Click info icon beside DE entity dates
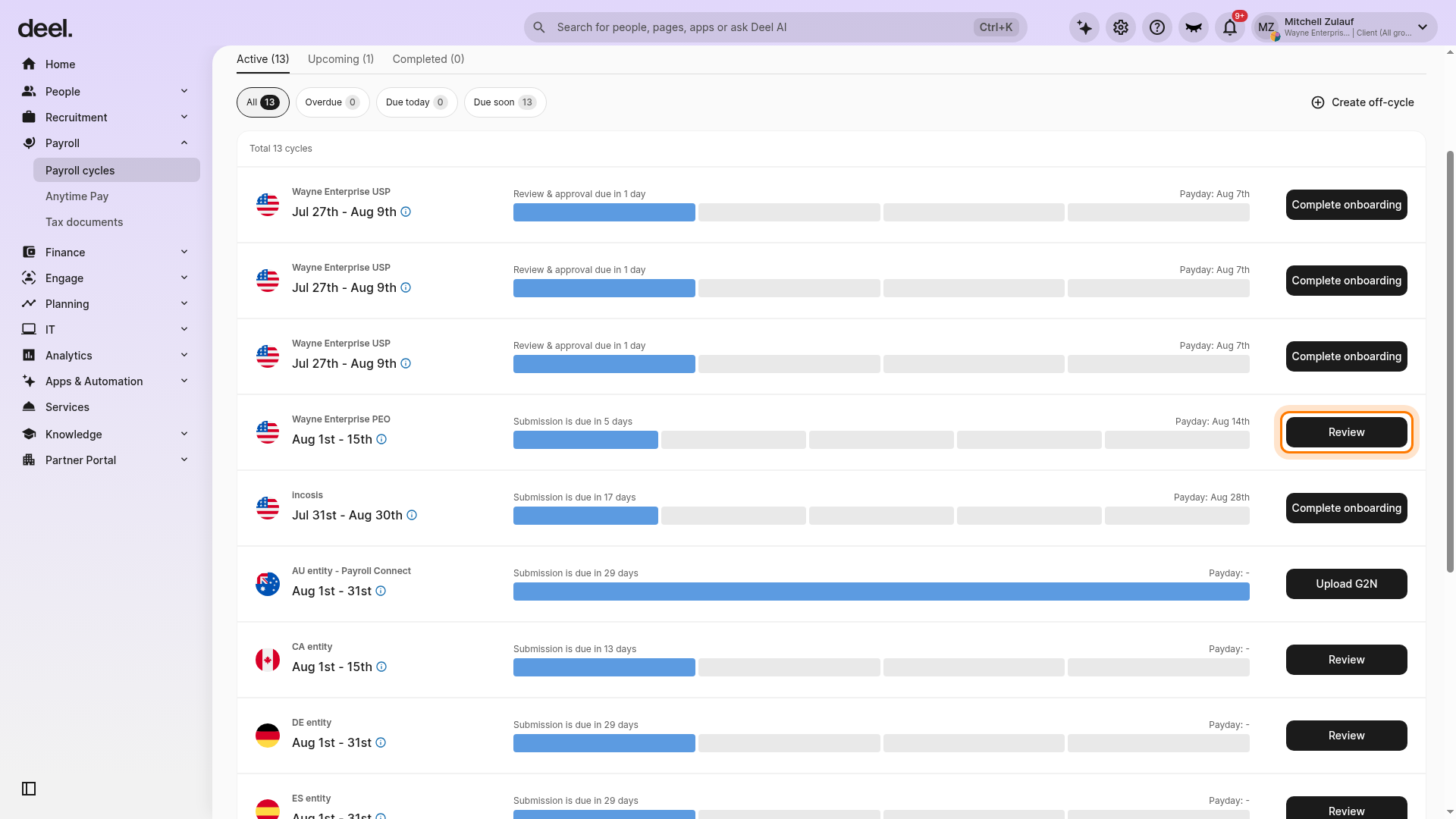This screenshot has height=819, width=1456. [381, 743]
